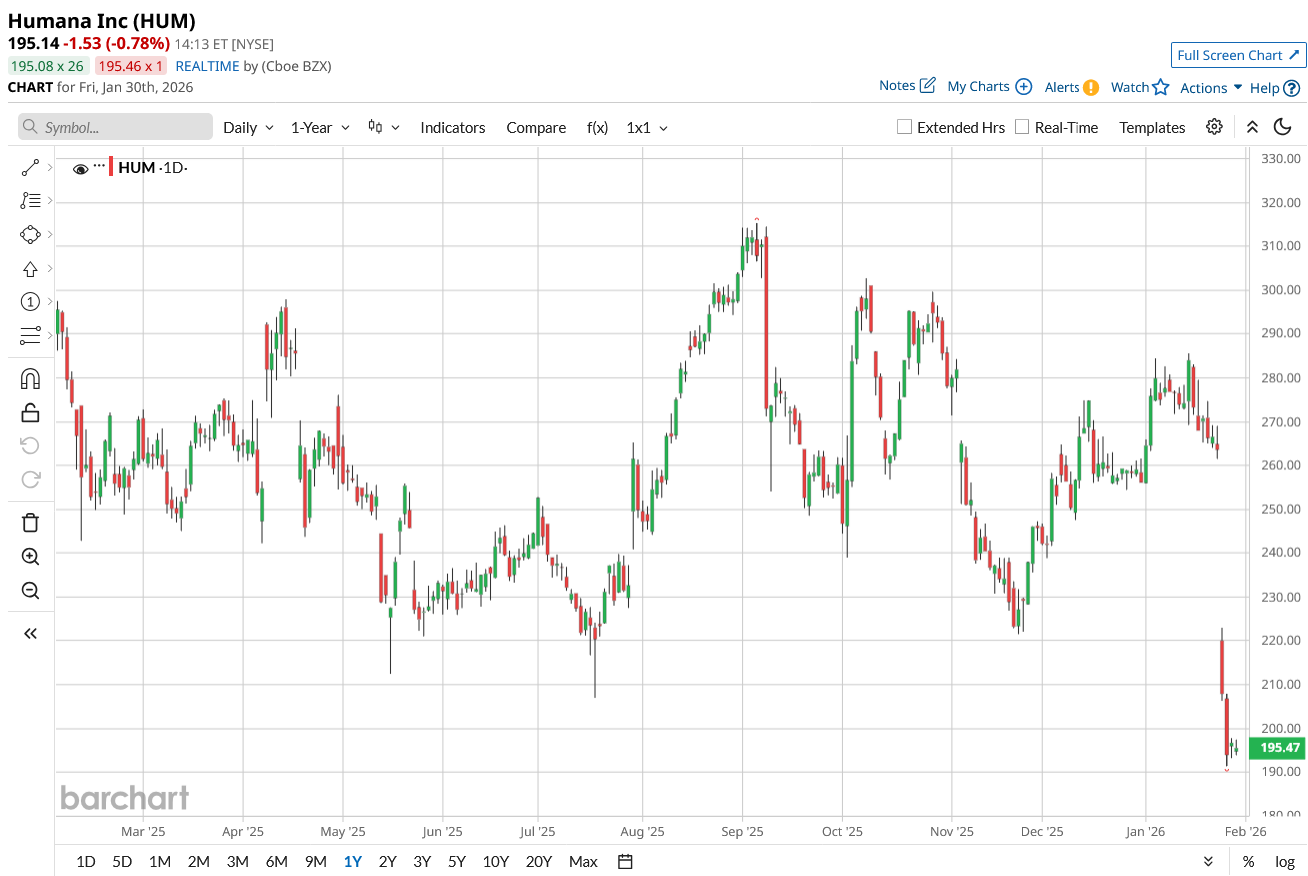Select the 6M time range
1308x876 pixels.
coord(276,861)
